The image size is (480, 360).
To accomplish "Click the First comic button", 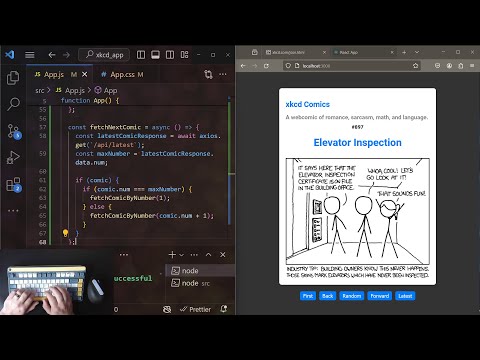I will (308, 296).
